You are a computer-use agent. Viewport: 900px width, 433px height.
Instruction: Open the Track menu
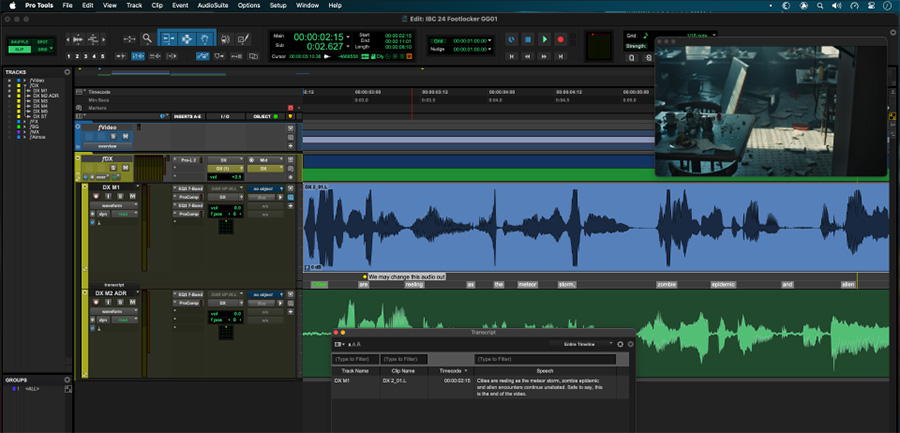pyautogui.click(x=134, y=5)
